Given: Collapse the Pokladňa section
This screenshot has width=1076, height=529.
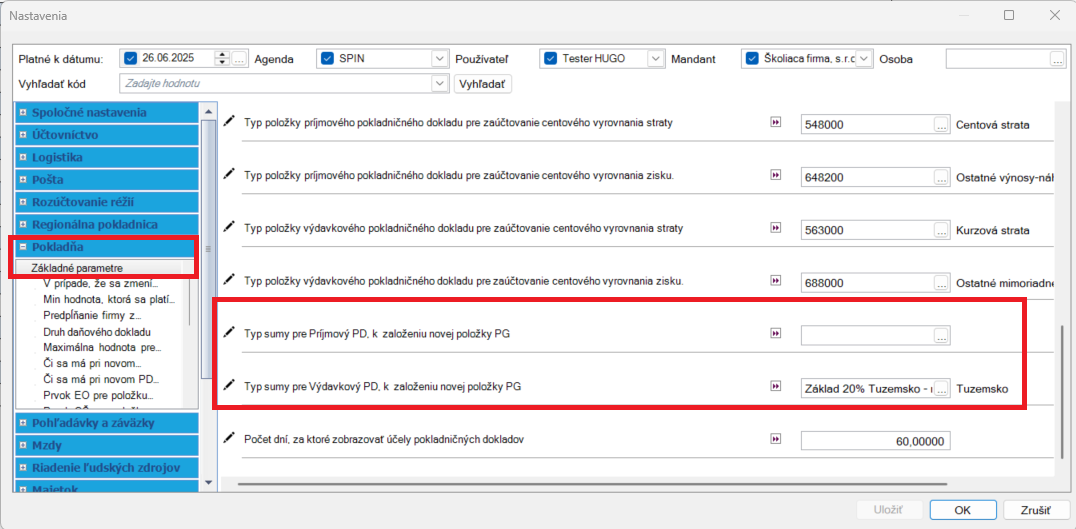Looking at the screenshot, I should (x=23, y=247).
